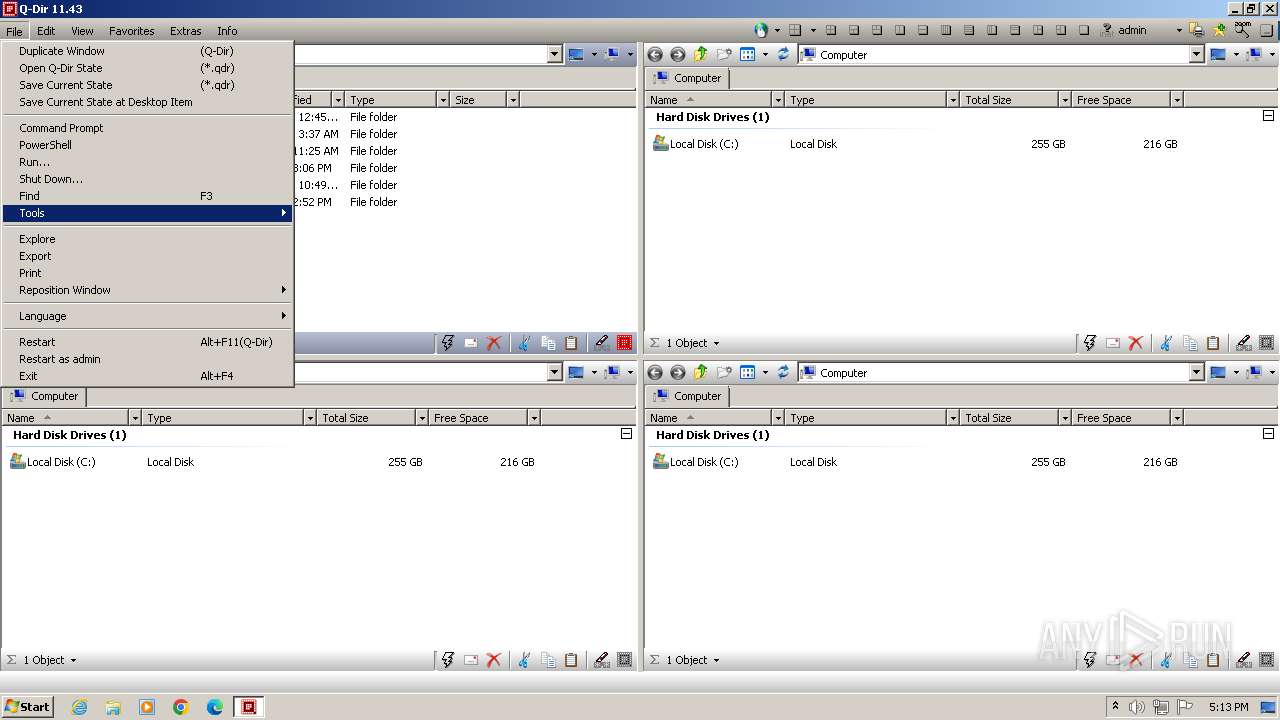The width and height of the screenshot is (1280, 720).
Task: Refresh the bottom-right pane
Action: click(x=783, y=373)
